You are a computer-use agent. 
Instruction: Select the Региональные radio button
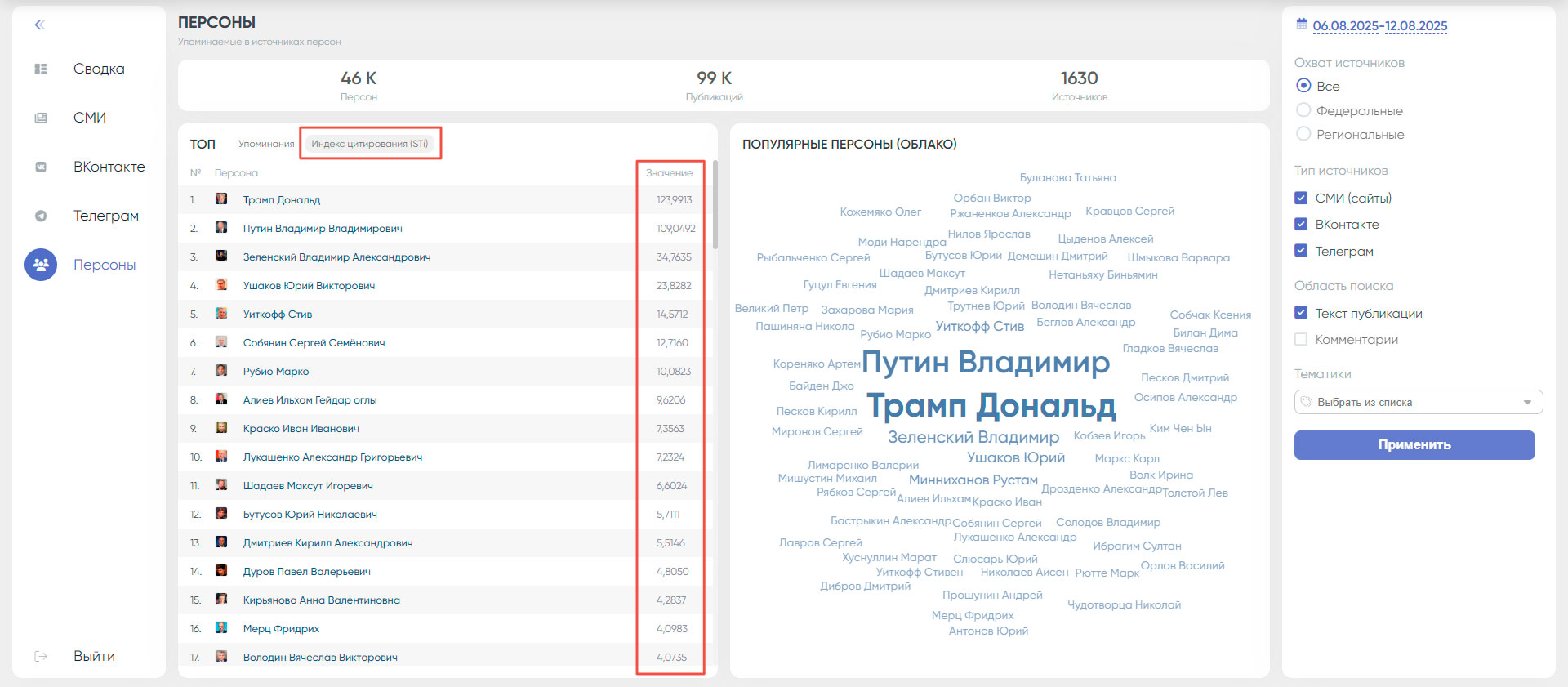click(x=1303, y=134)
